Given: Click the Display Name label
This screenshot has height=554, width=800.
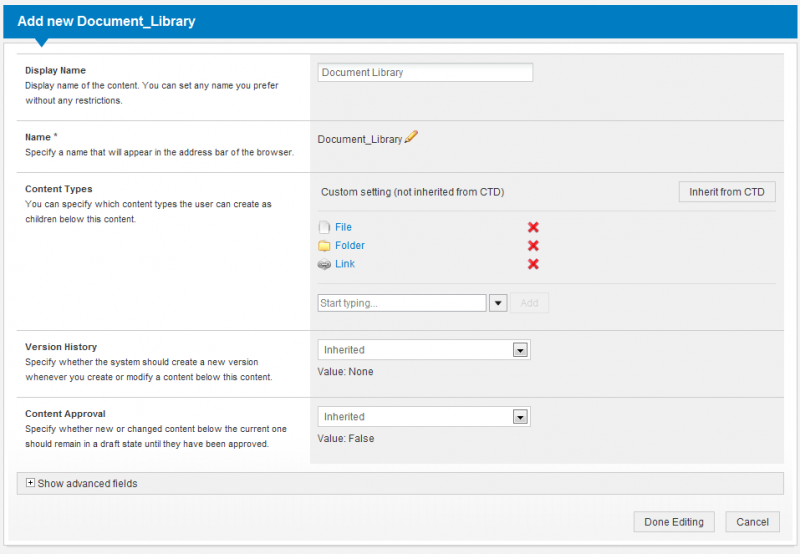Looking at the screenshot, I should [56, 70].
